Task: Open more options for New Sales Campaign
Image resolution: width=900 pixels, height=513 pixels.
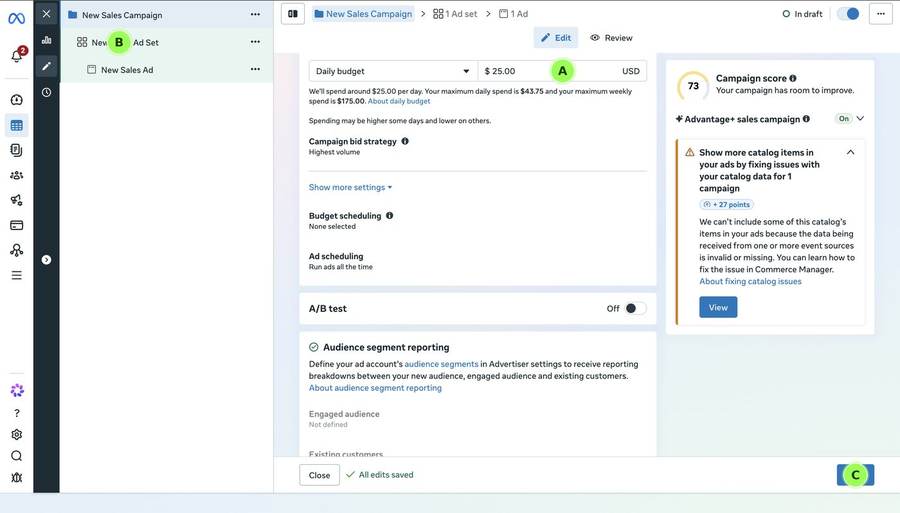Action: tap(255, 14)
